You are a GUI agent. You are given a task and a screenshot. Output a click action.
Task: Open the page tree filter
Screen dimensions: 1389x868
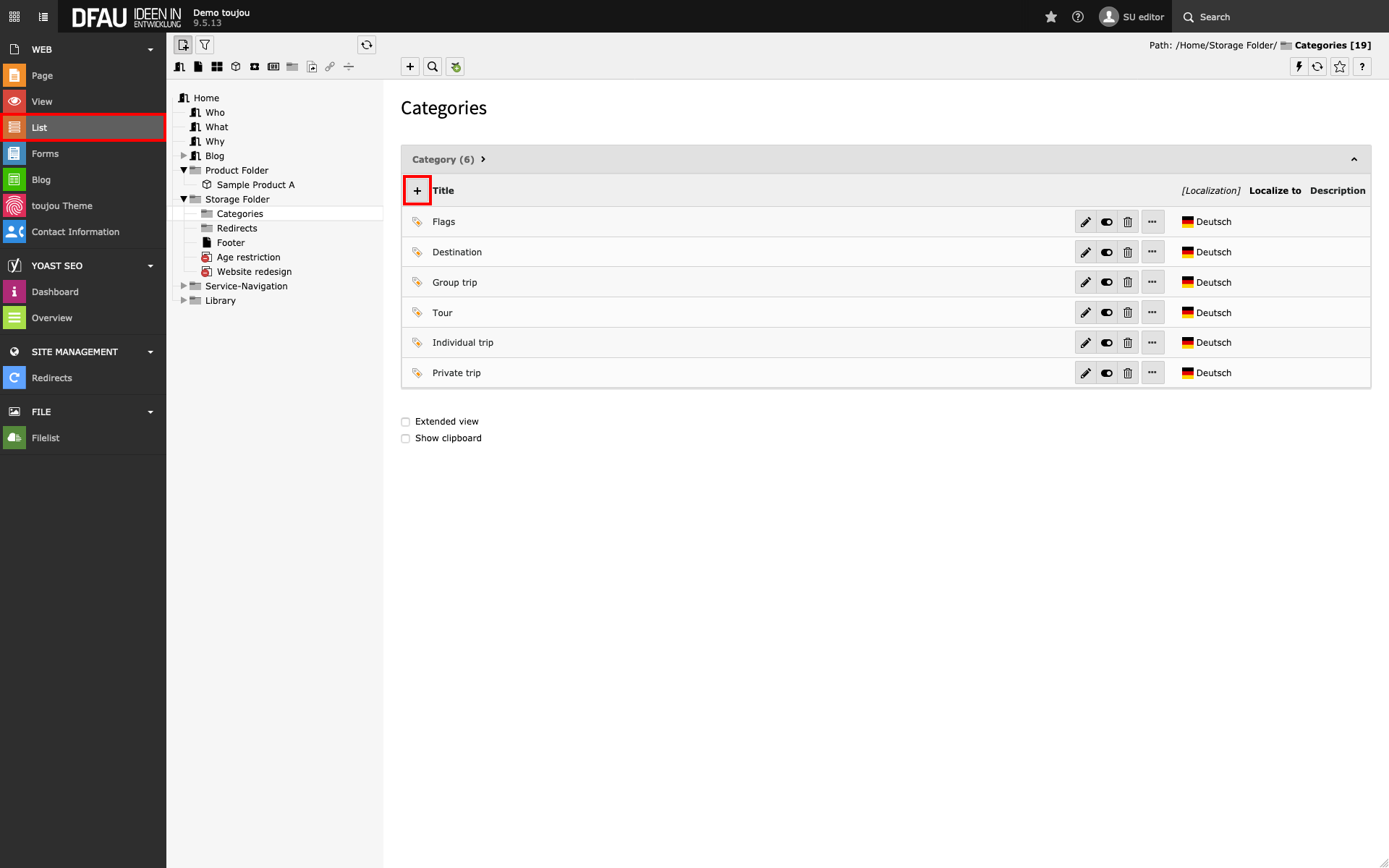point(205,45)
